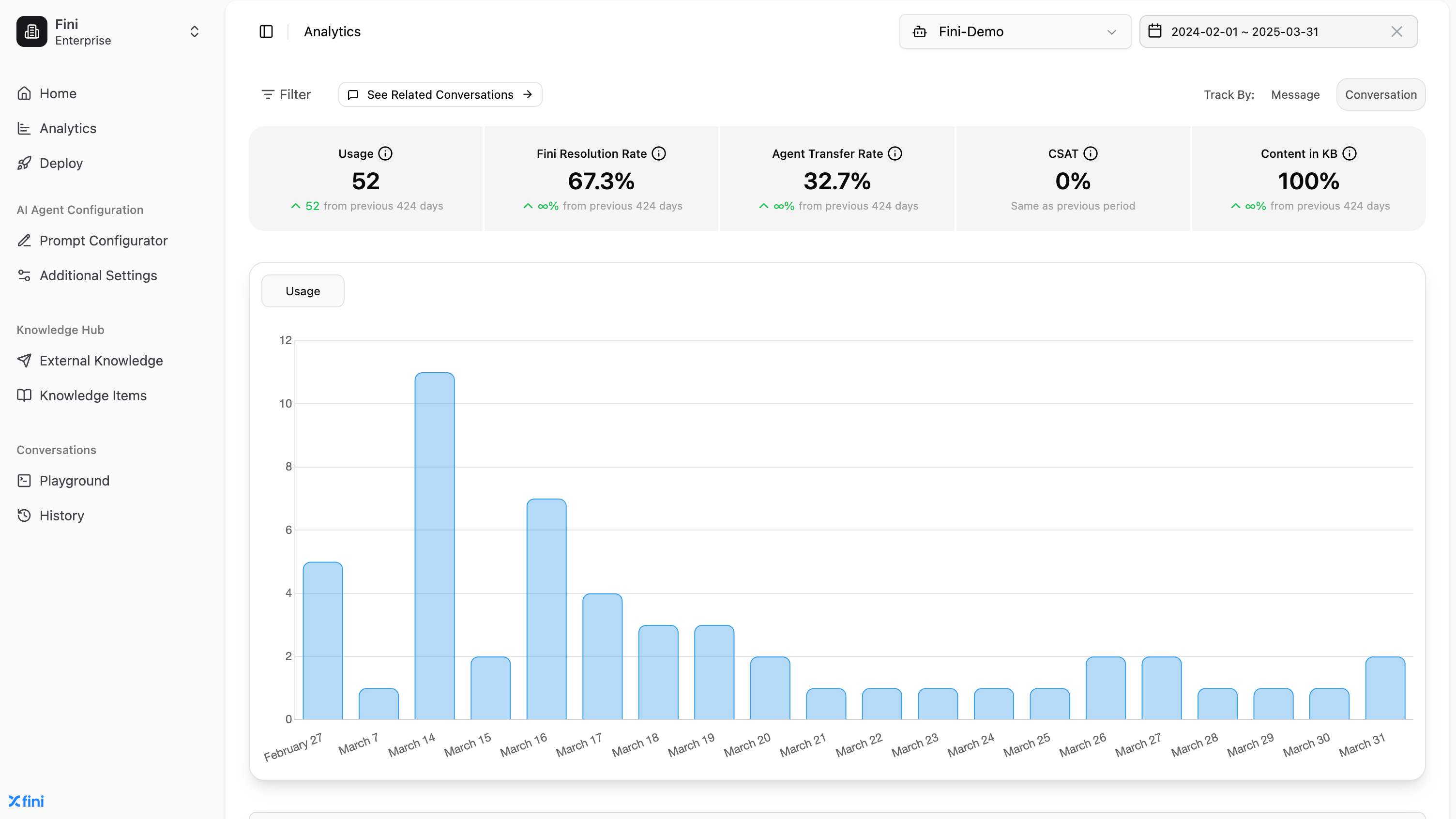Select the Usage chart toggle
The width and height of the screenshot is (1456, 819).
[303, 291]
